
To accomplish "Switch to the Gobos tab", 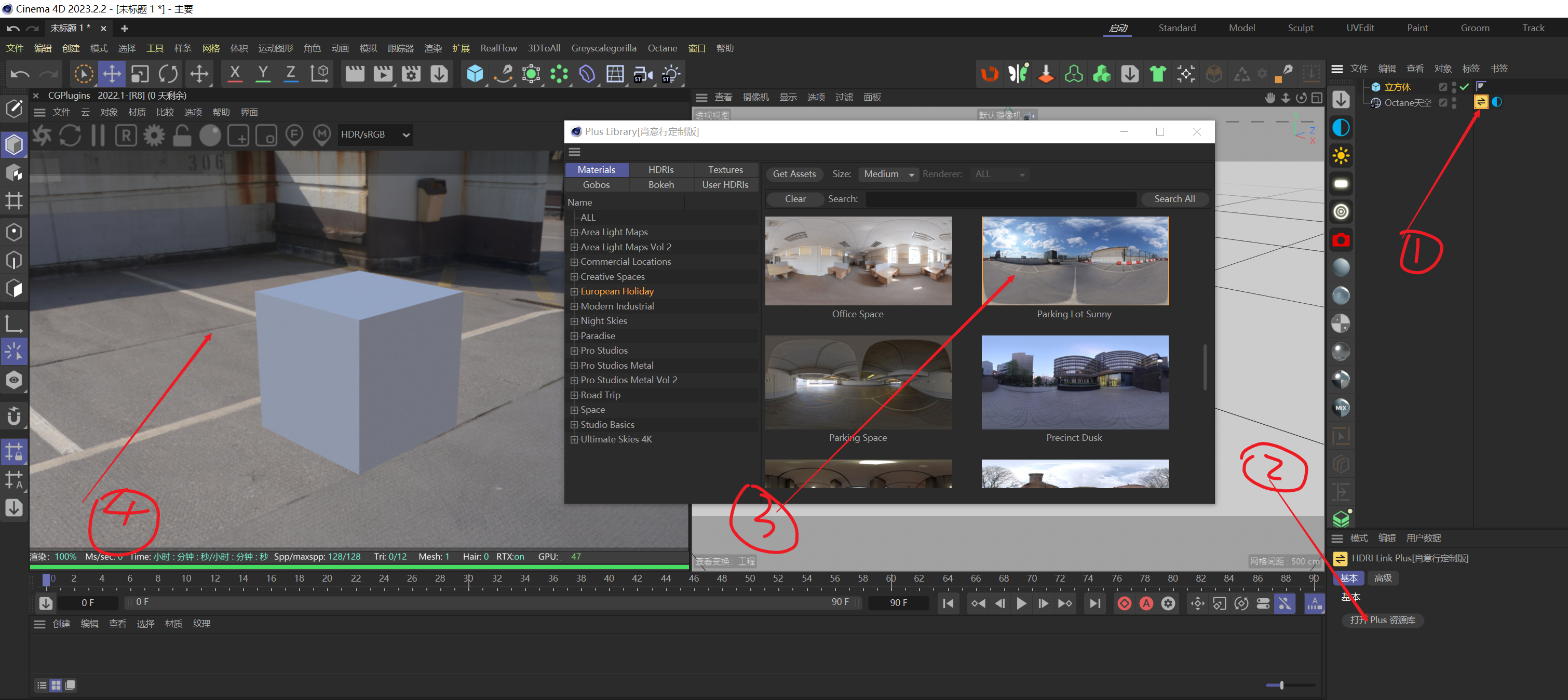I will point(597,184).
